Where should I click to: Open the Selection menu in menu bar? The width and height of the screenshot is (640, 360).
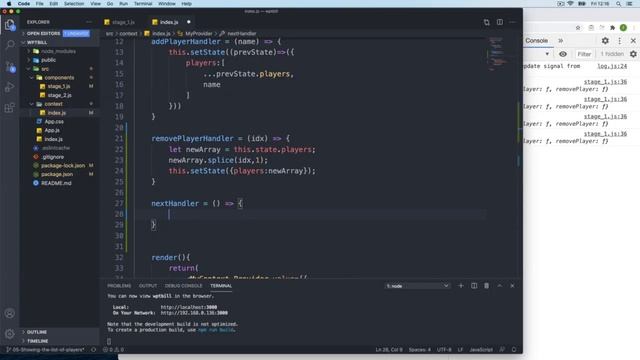coord(74,4)
